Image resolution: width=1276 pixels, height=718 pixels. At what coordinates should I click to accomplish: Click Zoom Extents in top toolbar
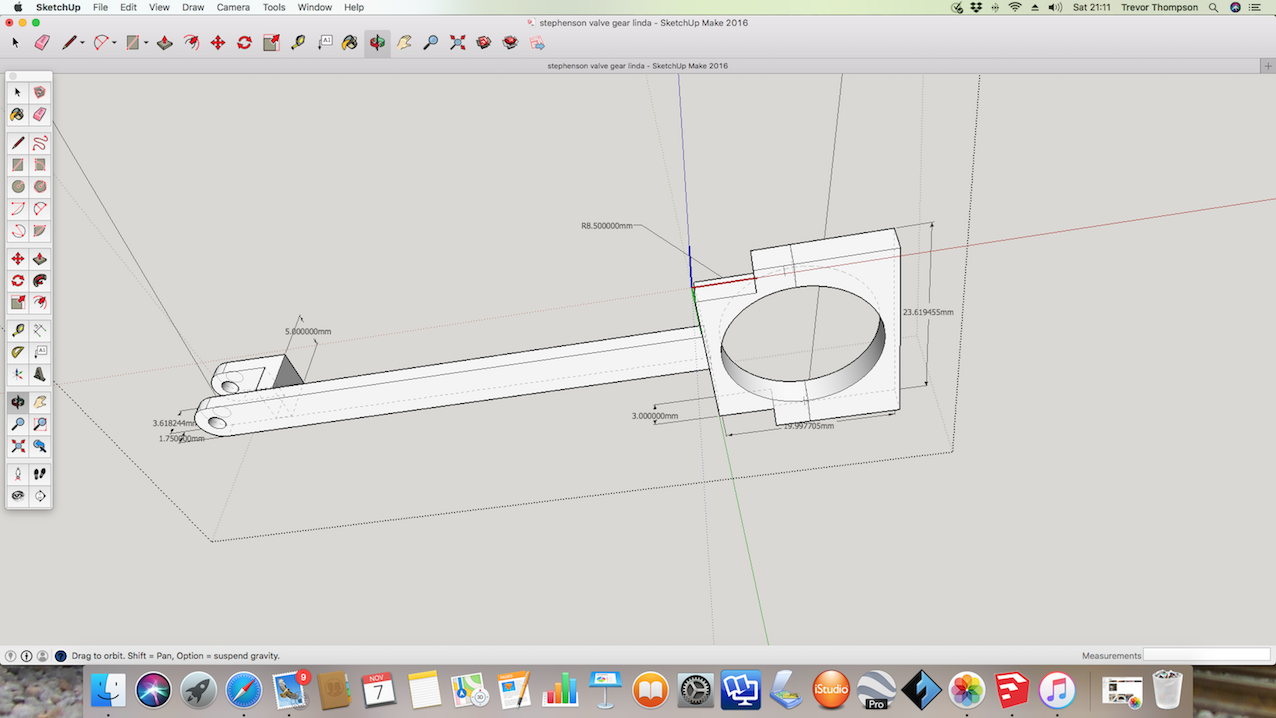pyautogui.click(x=458, y=43)
